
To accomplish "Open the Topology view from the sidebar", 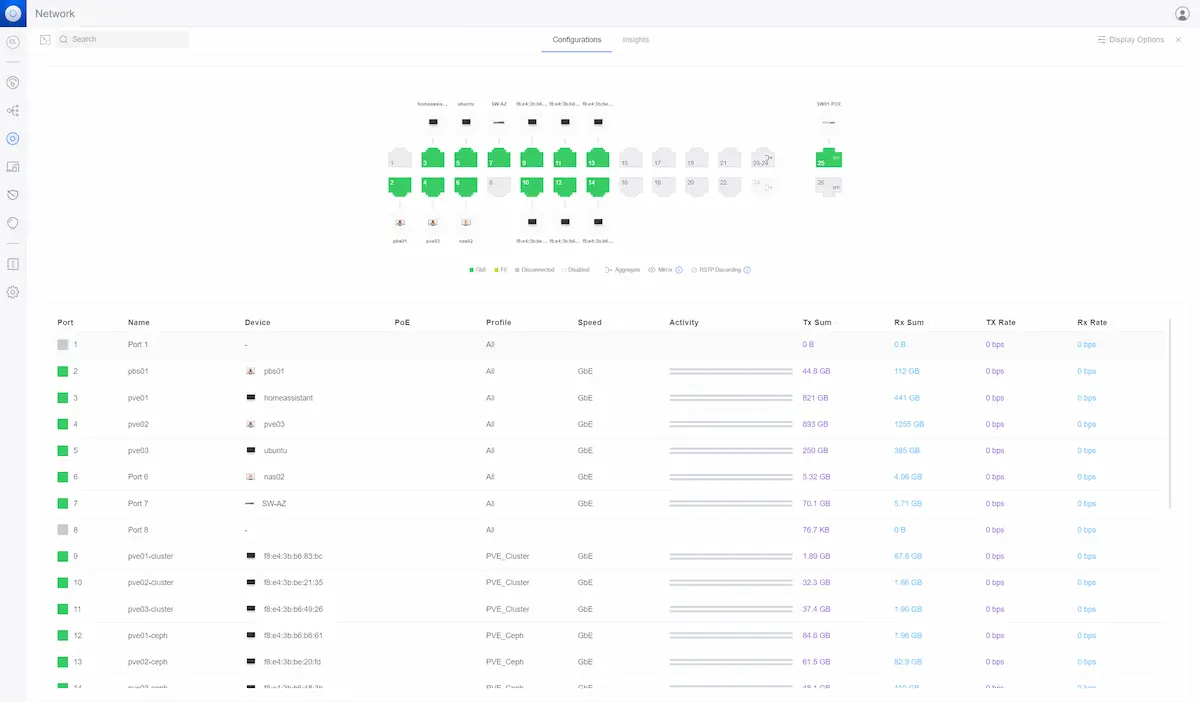I will tap(13, 110).
